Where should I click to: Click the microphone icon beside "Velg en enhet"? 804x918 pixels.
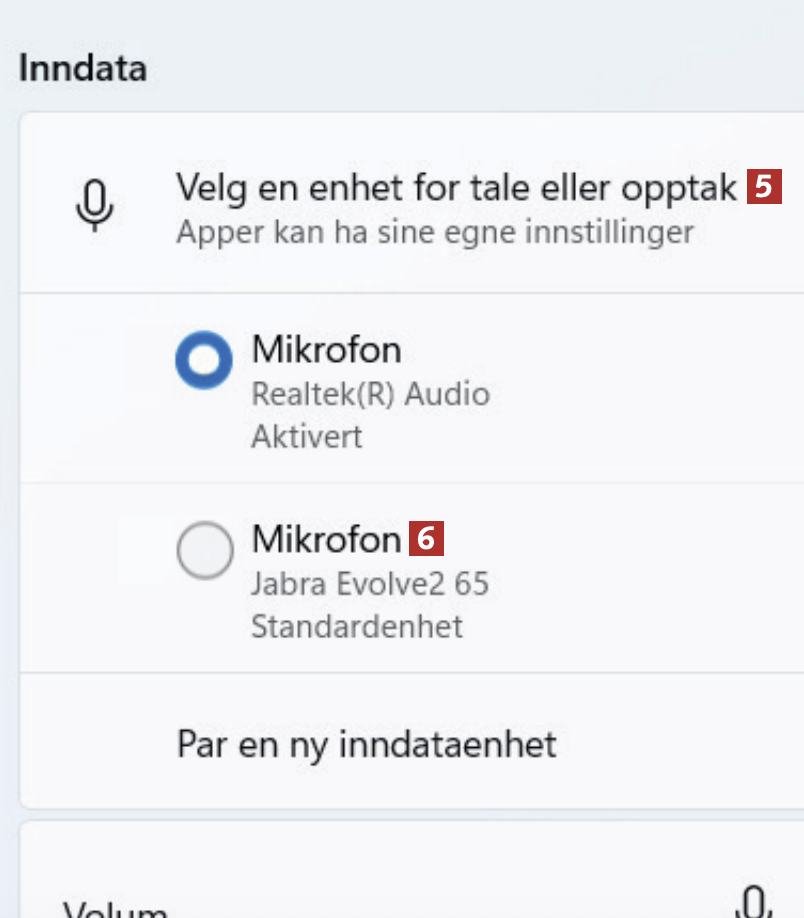[x=94, y=205]
